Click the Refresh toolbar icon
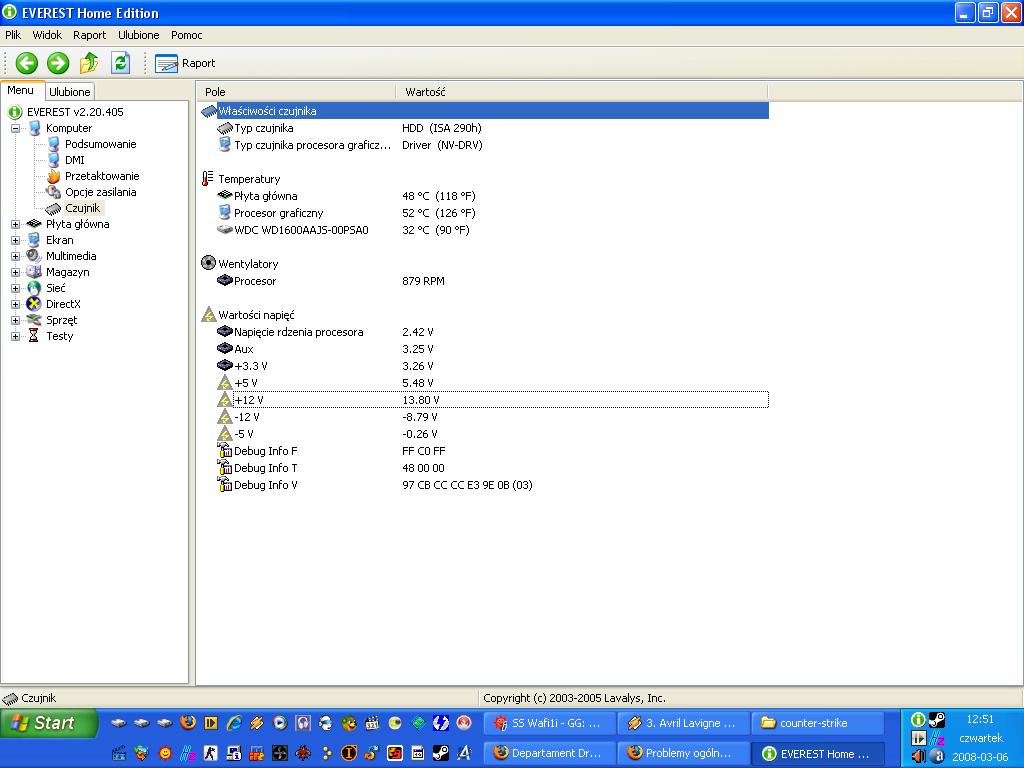The image size is (1024, 768). point(120,63)
